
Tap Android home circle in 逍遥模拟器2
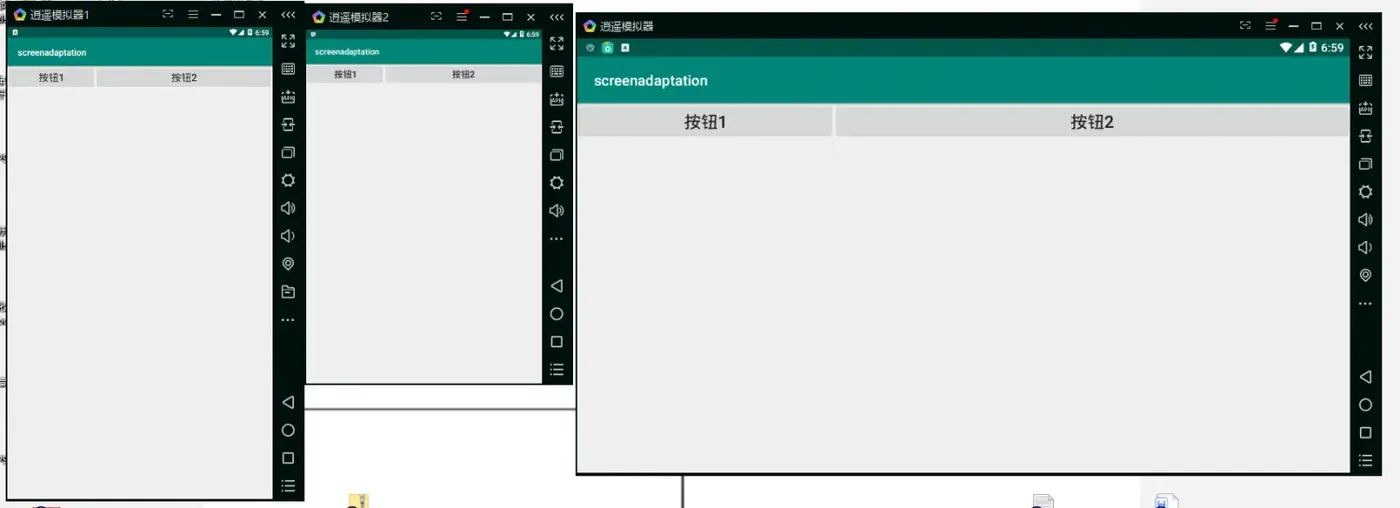(x=557, y=314)
